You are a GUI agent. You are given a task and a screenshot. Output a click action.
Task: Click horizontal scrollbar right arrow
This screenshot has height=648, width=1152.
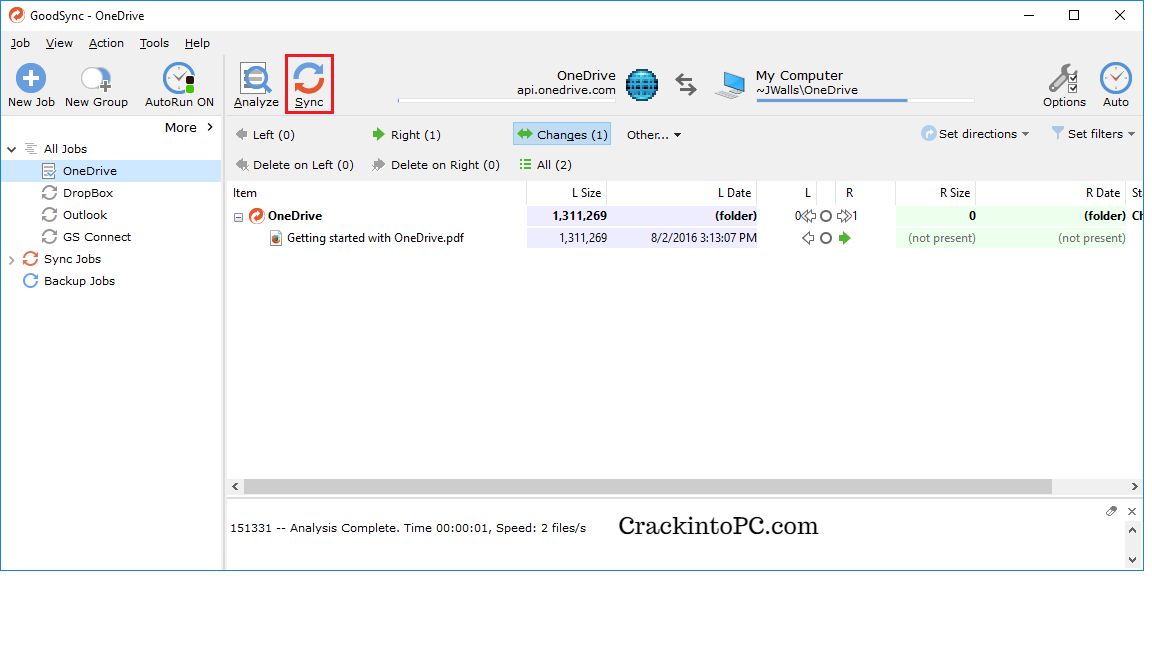click(1134, 486)
